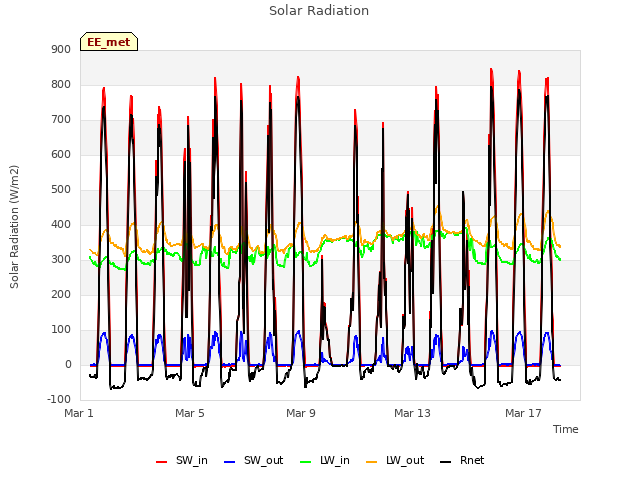Click the blue SW_out legend marker
This screenshot has width=640, height=480.
tap(230, 462)
